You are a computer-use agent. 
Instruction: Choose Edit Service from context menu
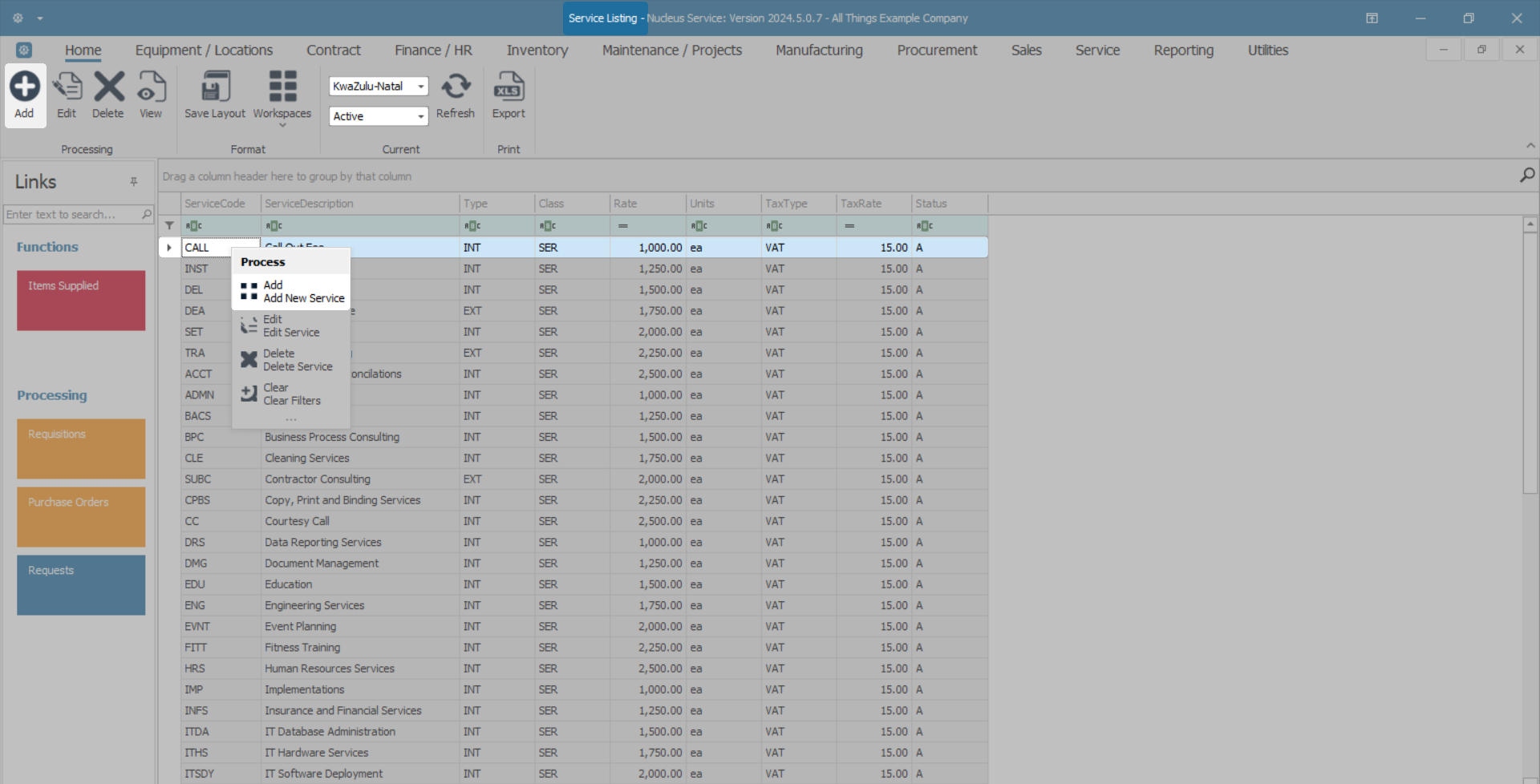[291, 325]
